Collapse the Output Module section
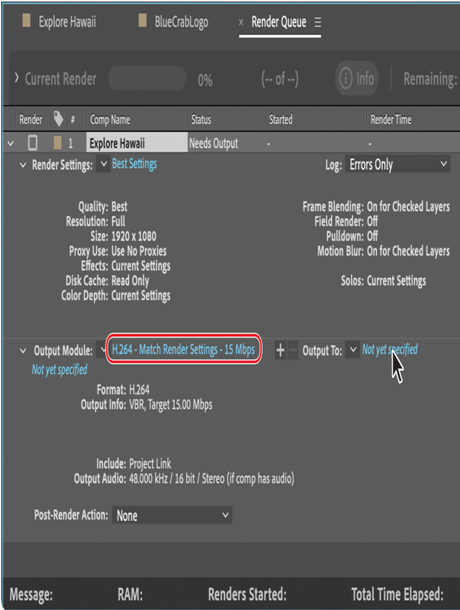The image size is (460, 610). 23,351
